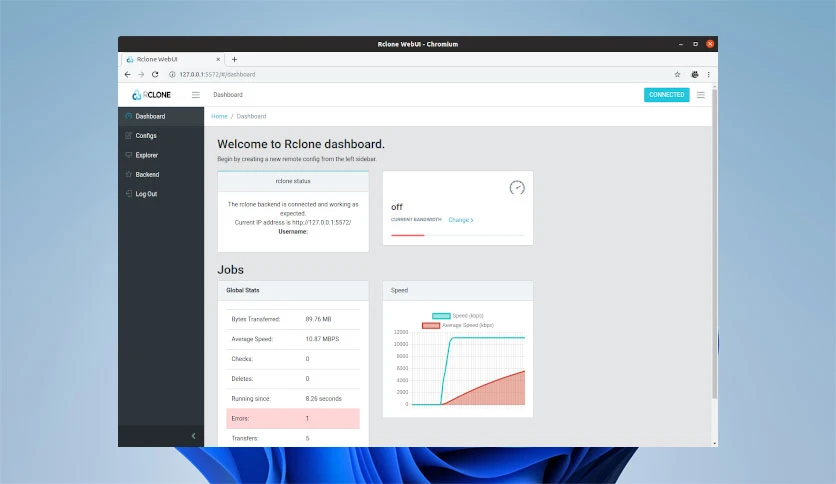The width and height of the screenshot is (836, 484).
Task: Click the address bar URL
Action: pos(217,75)
